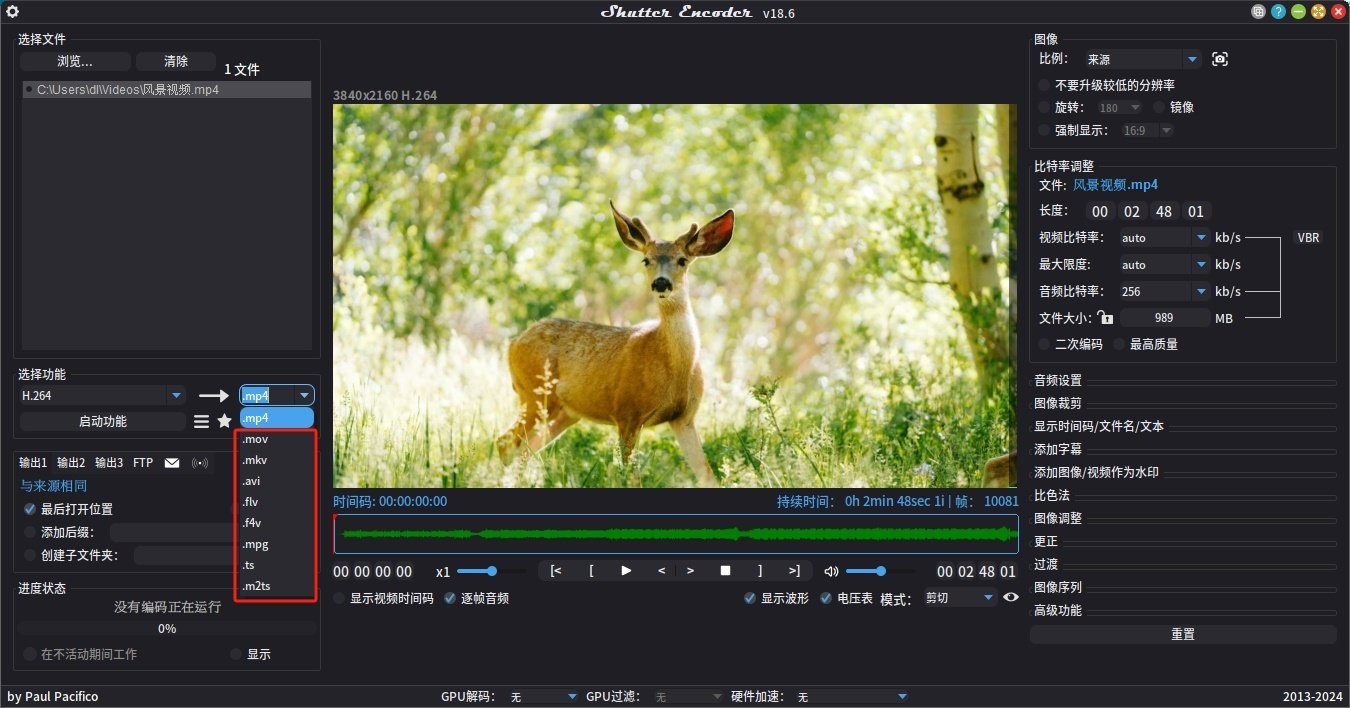1350x708 pixels.
Task: Switch to the 输出2 tab
Action: pyautogui.click(x=71, y=463)
